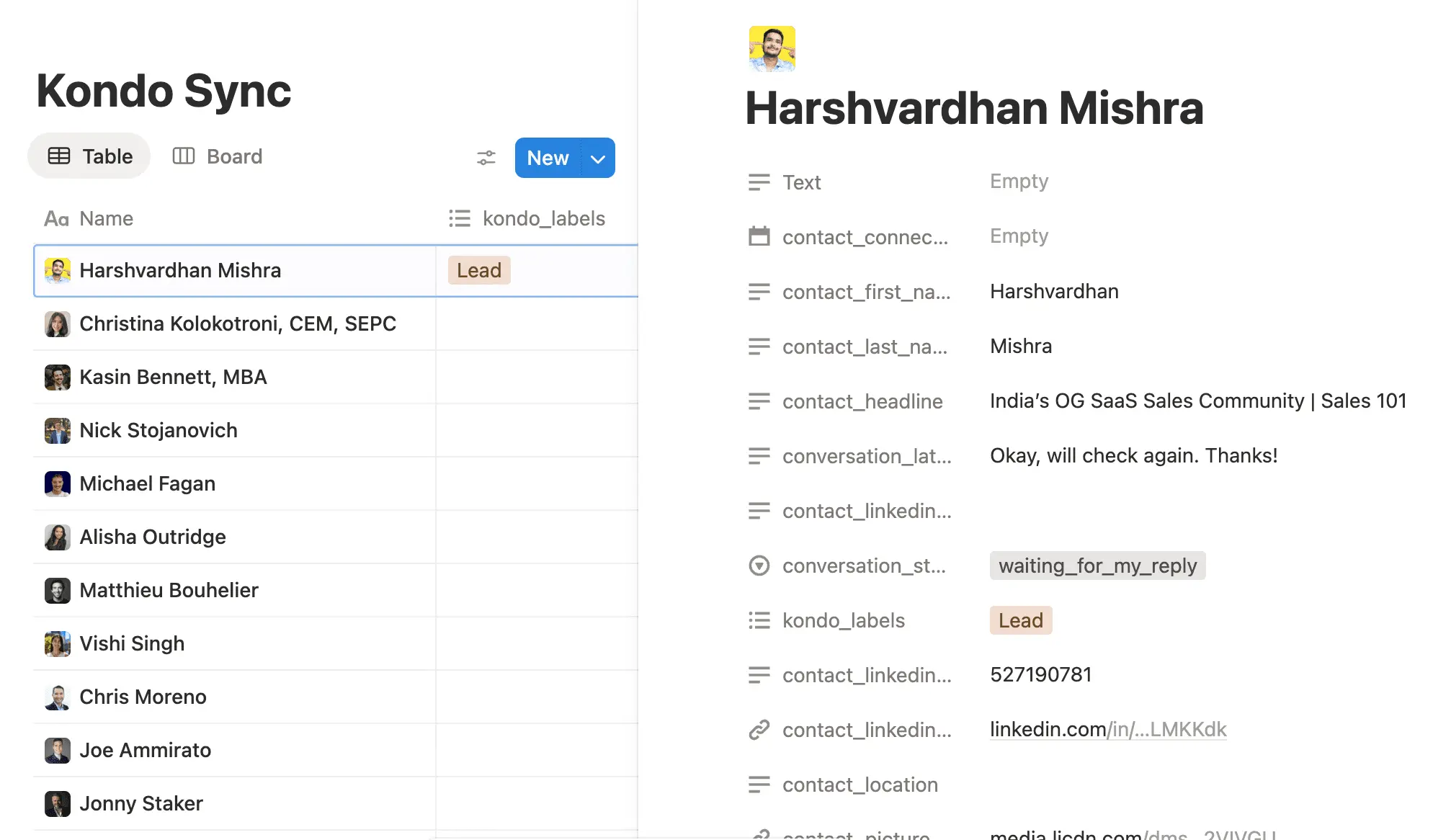This screenshot has width=1451, height=840.
Task: Switch to the Board view tab
Action: [218, 156]
